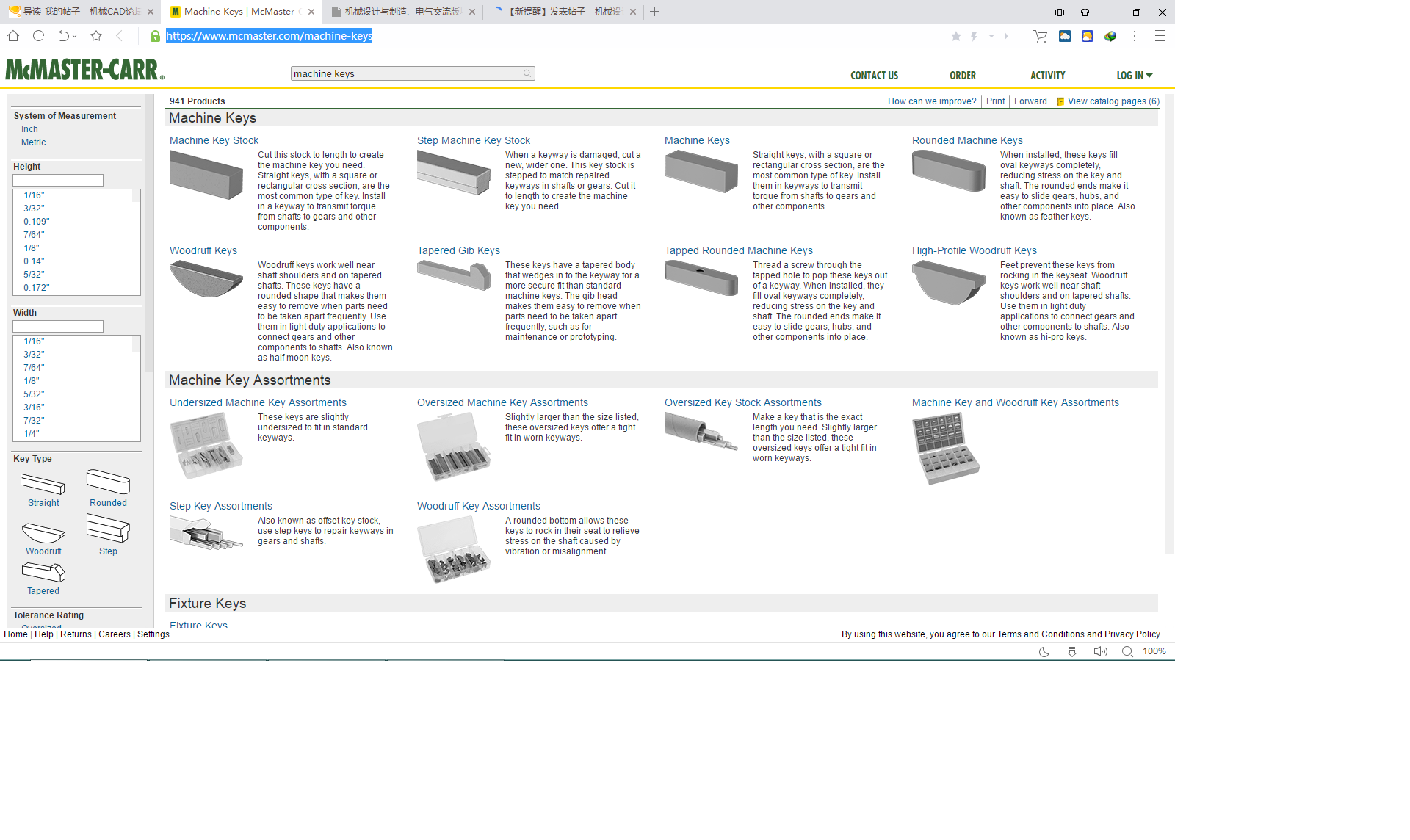The height and width of the screenshot is (840, 1410).
Task: Select 1/8" in the Height list
Action: [32, 248]
